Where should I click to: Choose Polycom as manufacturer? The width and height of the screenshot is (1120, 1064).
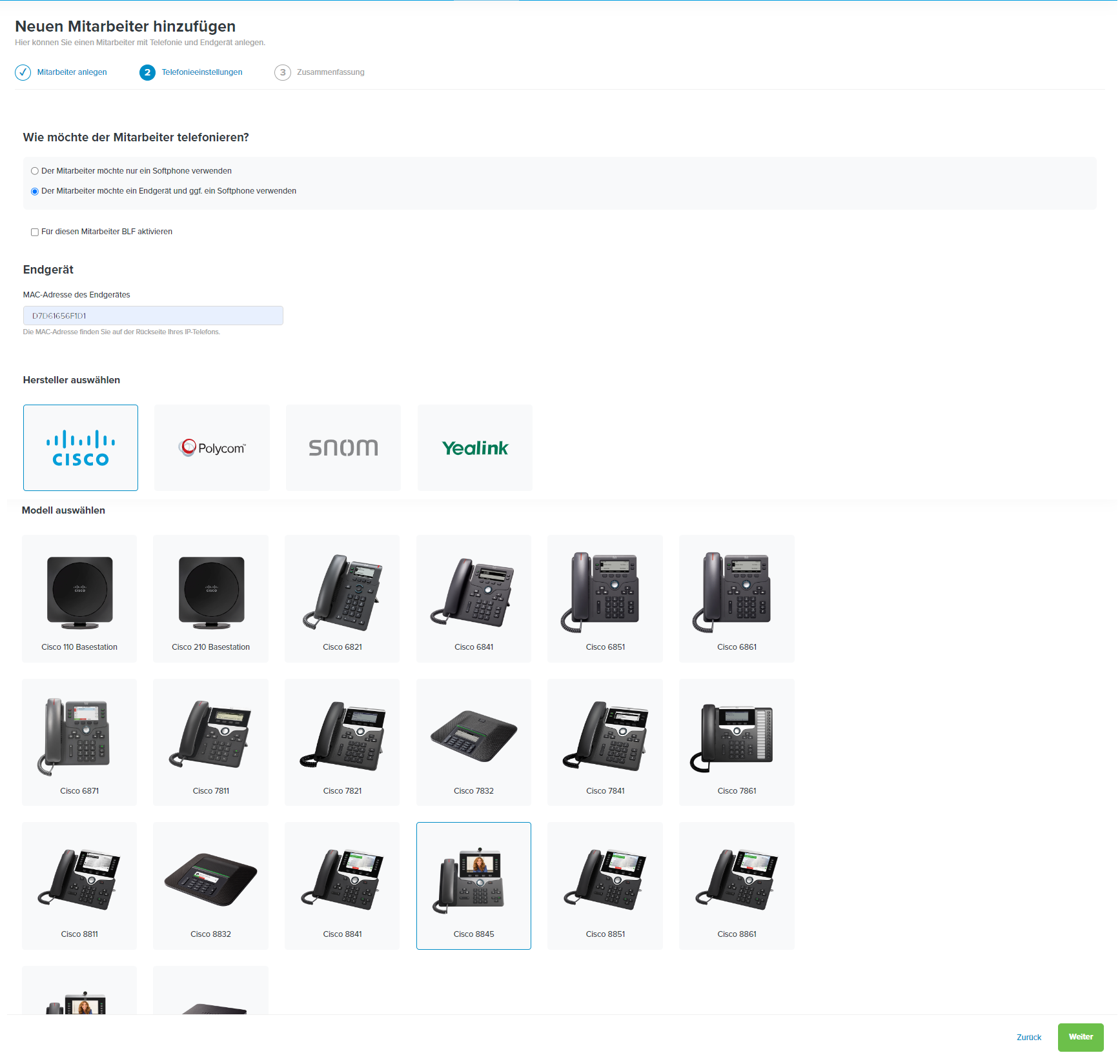coord(212,448)
